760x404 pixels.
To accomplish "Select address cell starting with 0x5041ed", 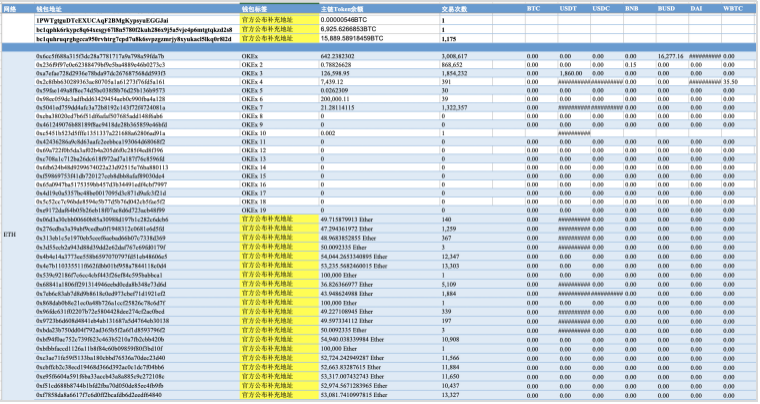I will 100,108.
